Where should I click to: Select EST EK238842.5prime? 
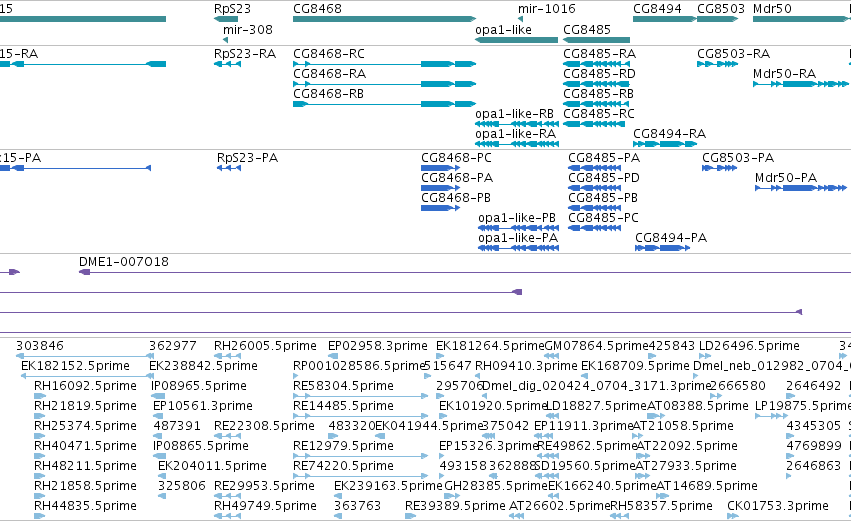pyautogui.click(x=203, y=366)
